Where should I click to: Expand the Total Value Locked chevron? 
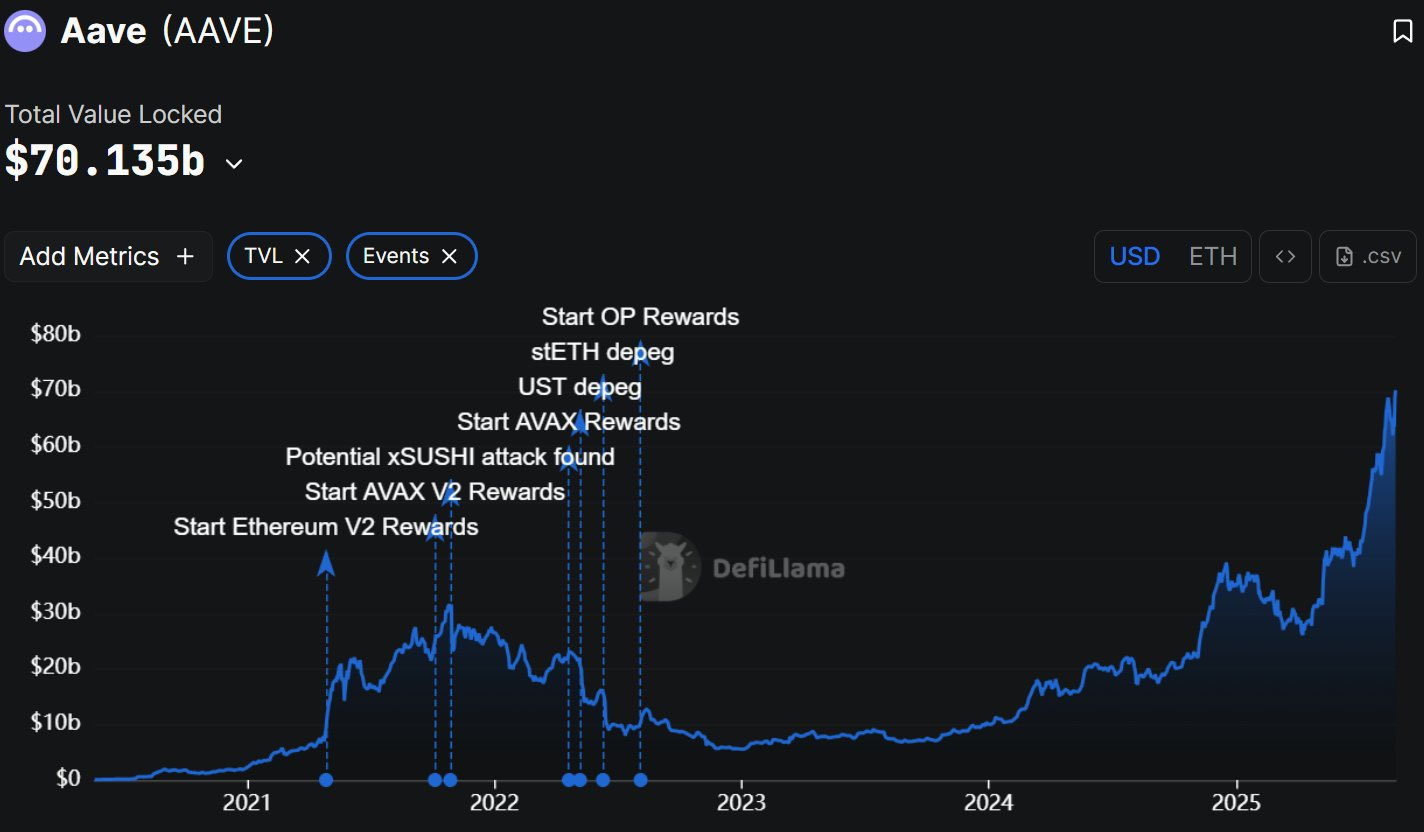[234, 164]
